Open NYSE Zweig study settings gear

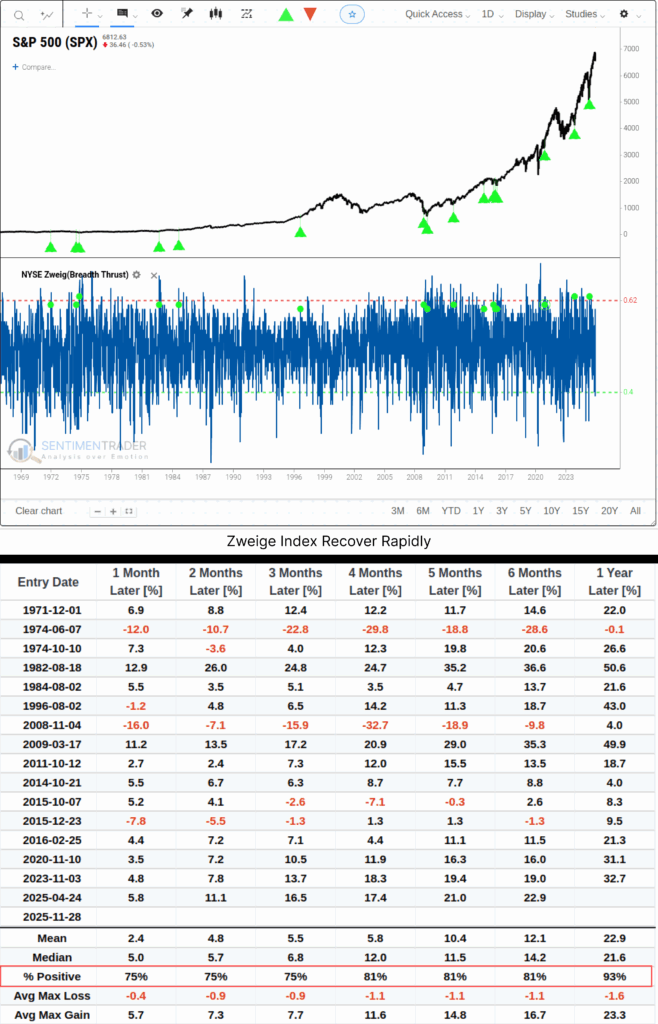tap(138, 274)
